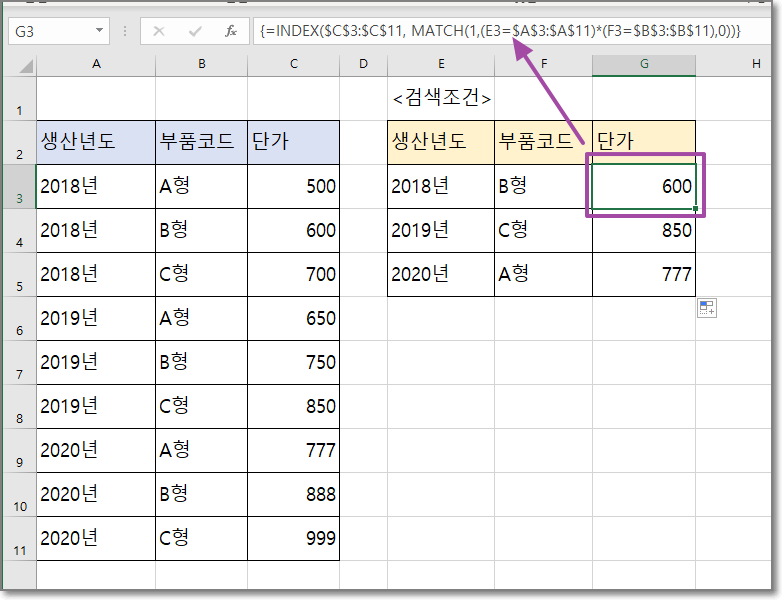
Task: Select row 11 header
Action: 20,538
